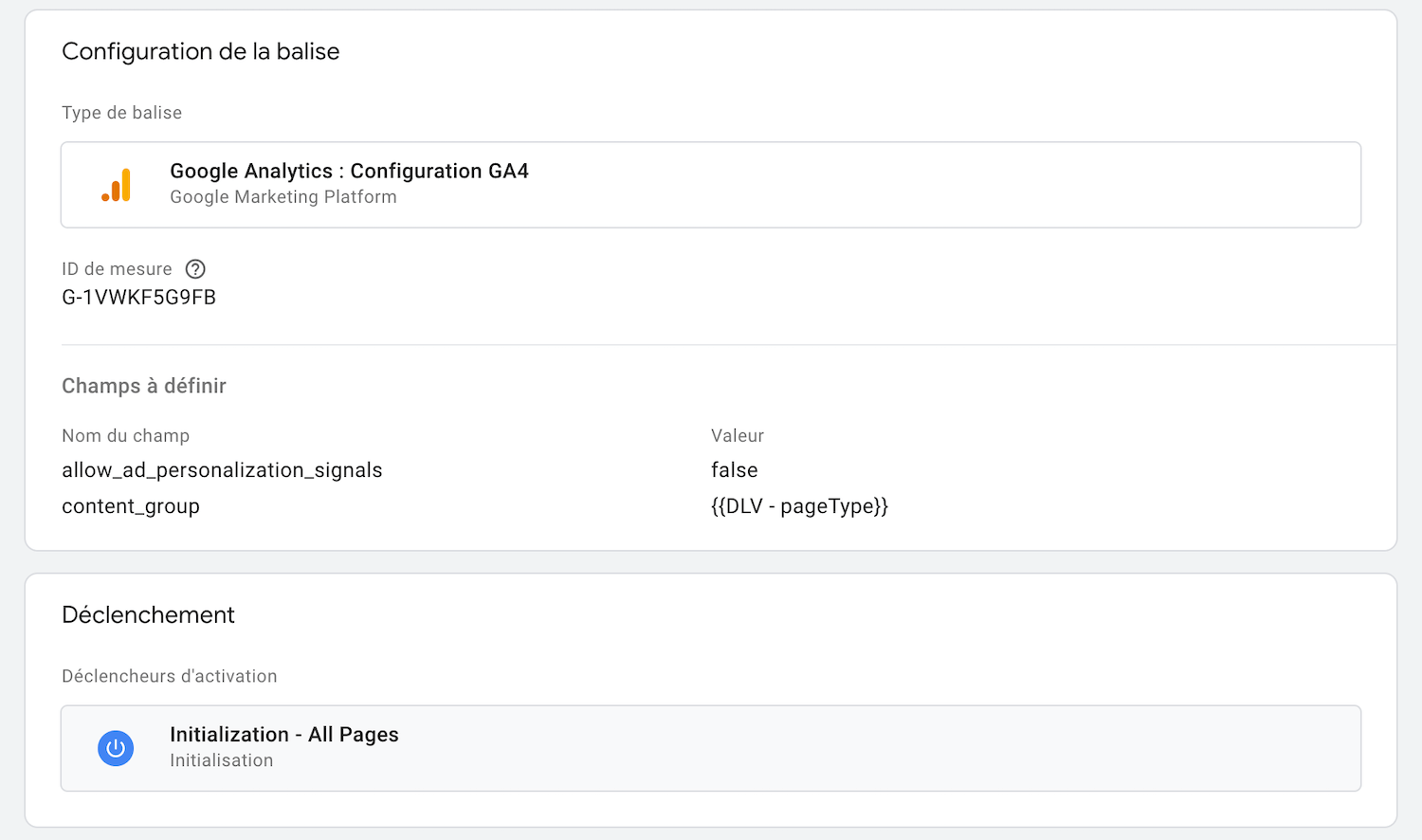This screenshot has width=1422, height=840.
Task: Open help icon beside ID de mesure
Action: pos(195,269)
